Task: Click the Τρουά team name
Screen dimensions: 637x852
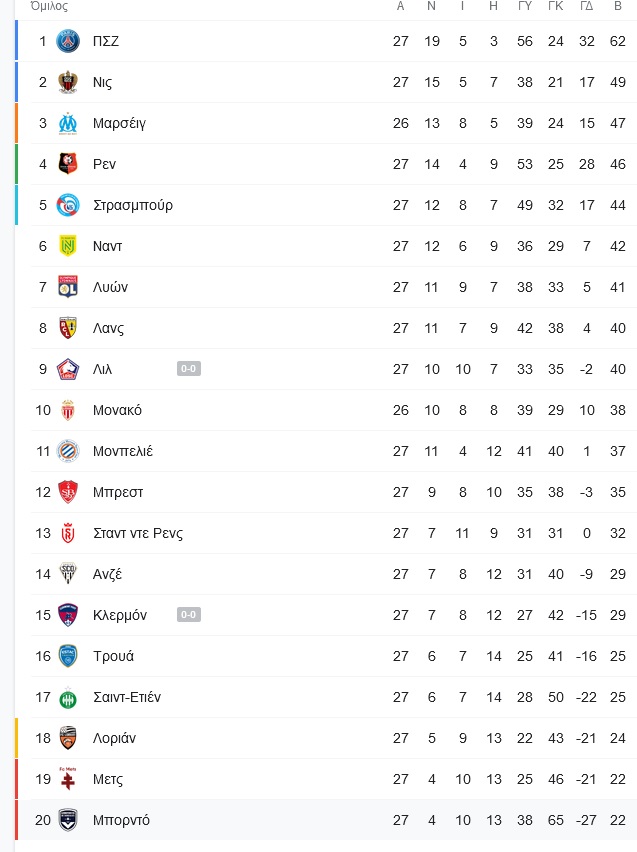Action: click(x=113, y=656)
